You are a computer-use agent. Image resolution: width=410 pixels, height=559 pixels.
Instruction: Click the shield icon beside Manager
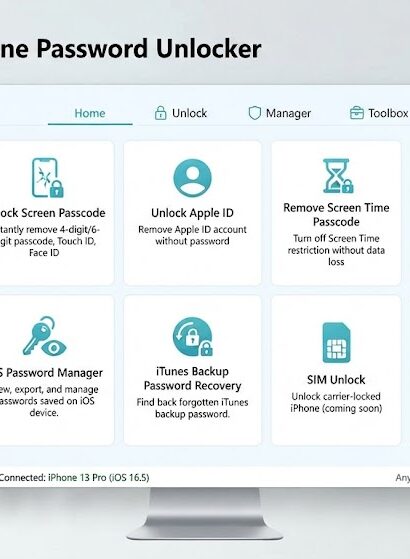point(255,113)
